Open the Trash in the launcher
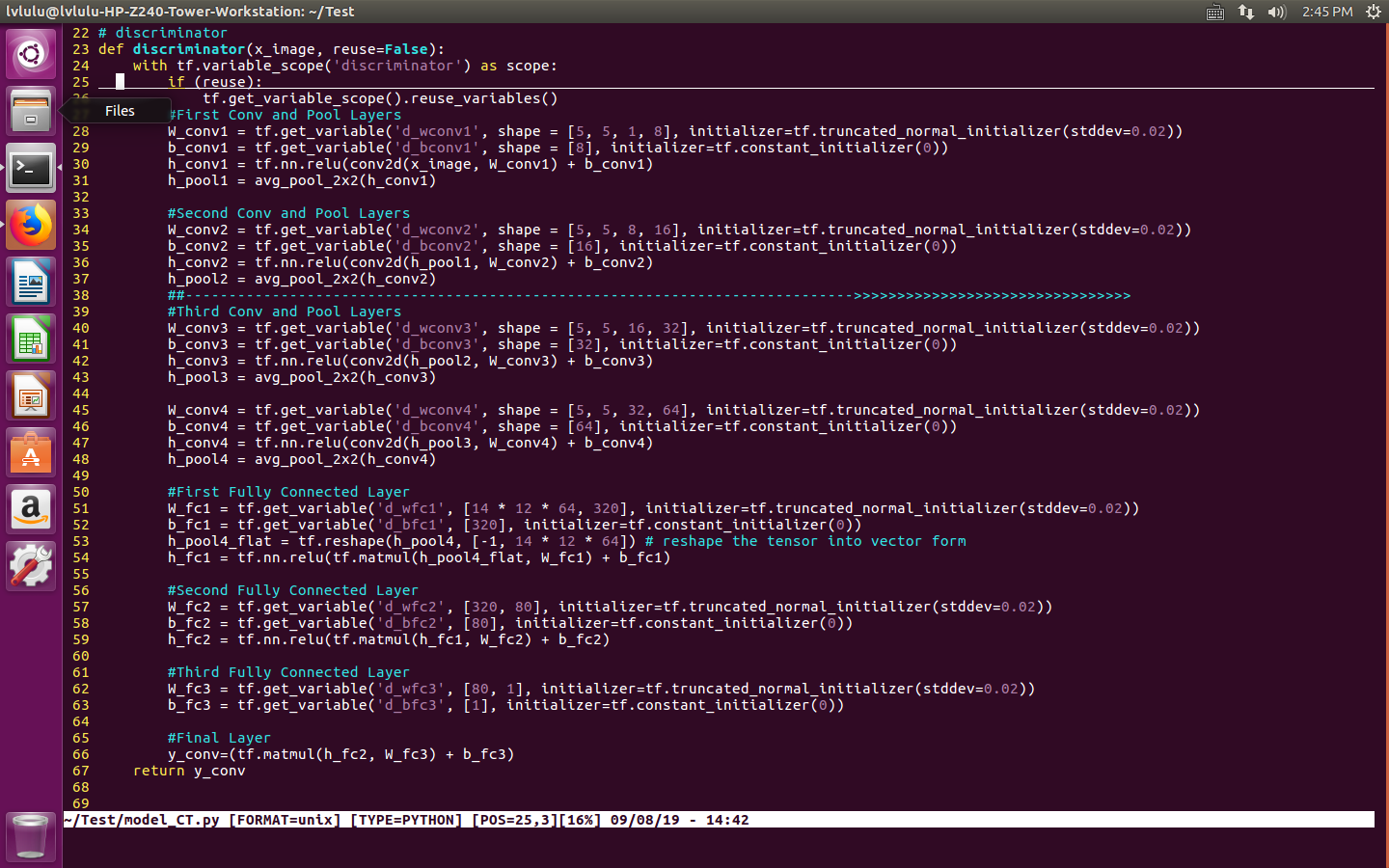Image resolution: width=1389 pixels, height=868 pixels. click(31, 836)
